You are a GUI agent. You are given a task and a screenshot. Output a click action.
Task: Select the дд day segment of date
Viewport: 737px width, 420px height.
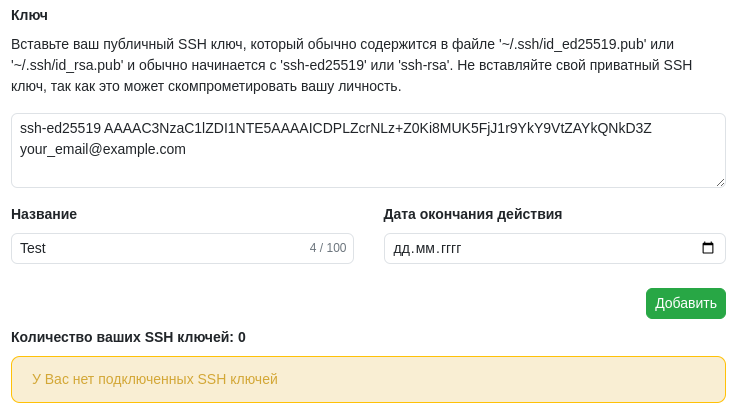(402, 248)
